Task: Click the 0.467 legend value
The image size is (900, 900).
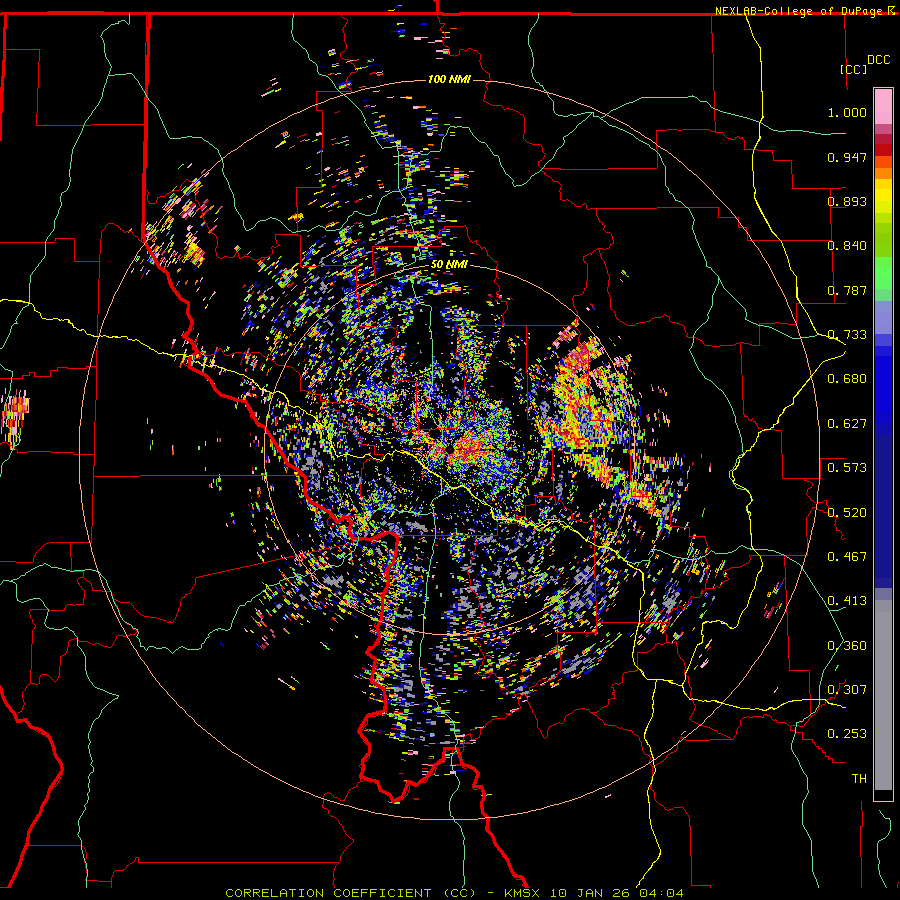Action: [x=847, y=557]
